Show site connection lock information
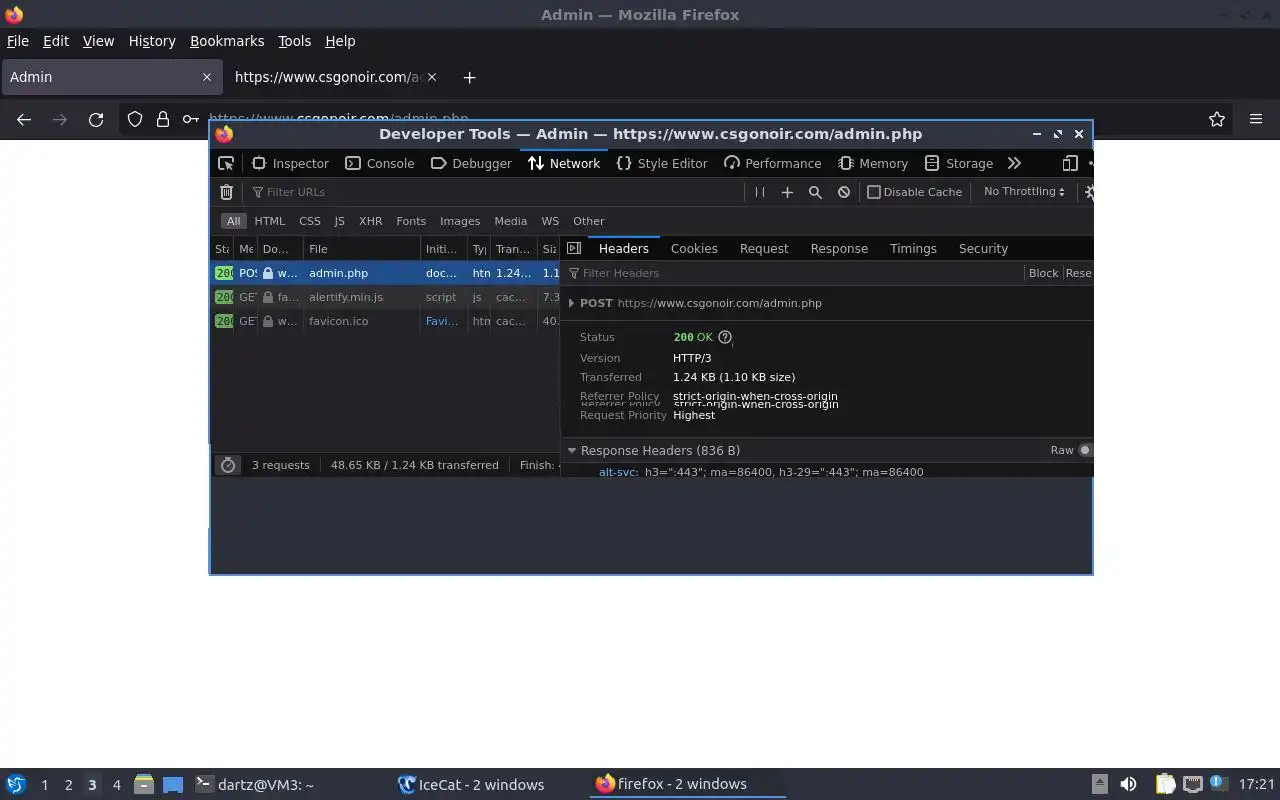 (x=162, y=119)
